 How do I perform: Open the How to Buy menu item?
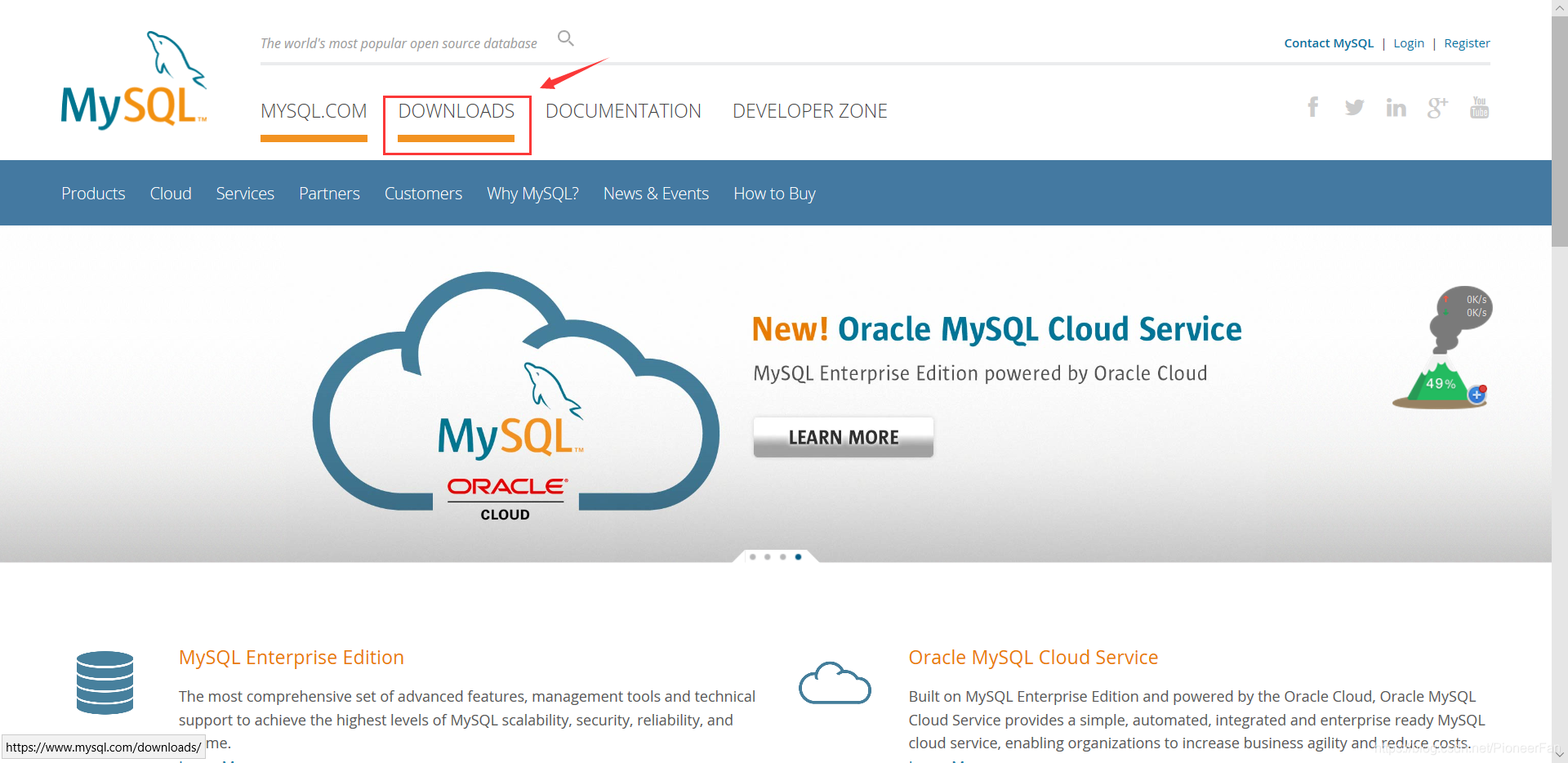point(774,194)
